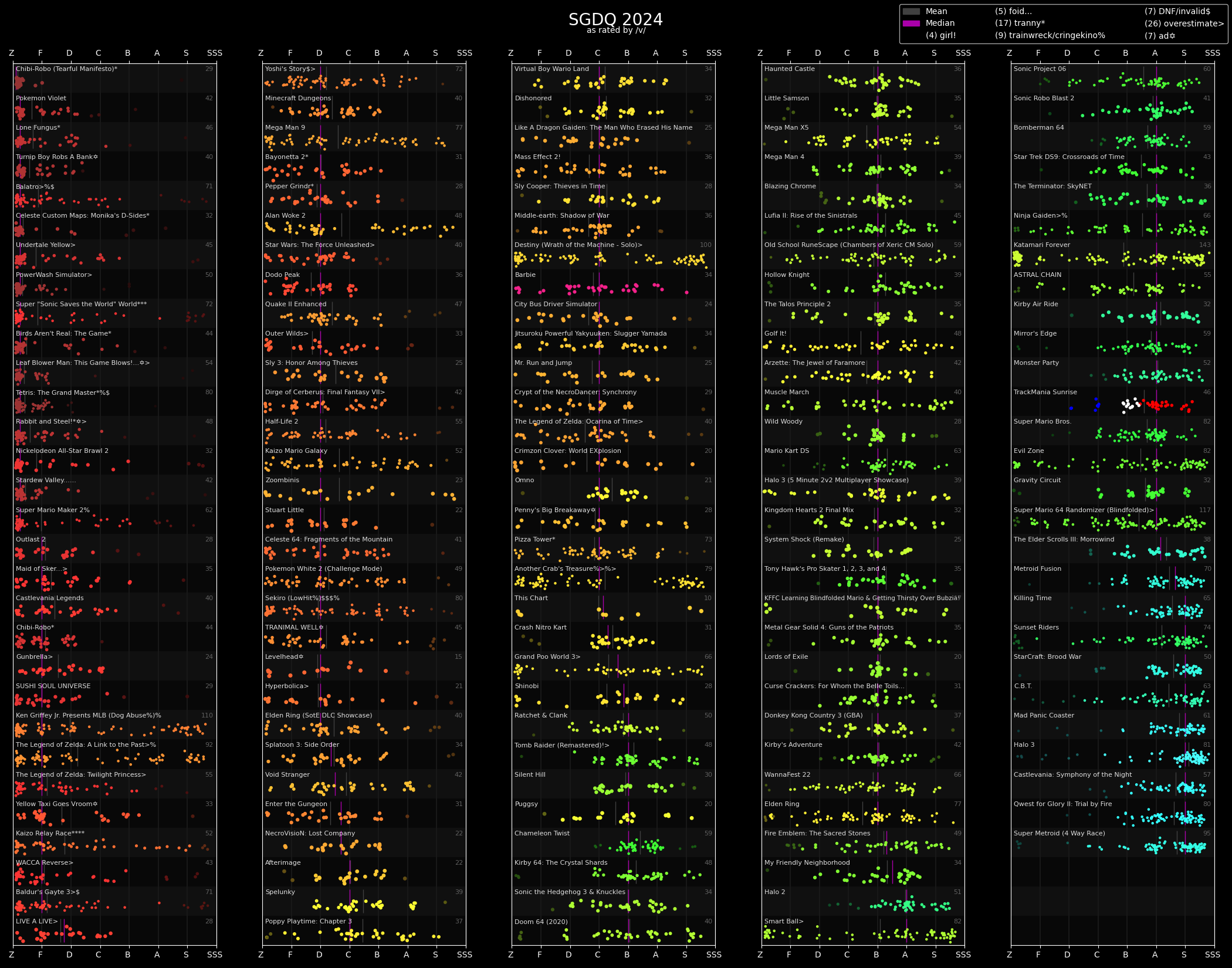Click the '(4) girl!' legend entry
The image size is (1232, 968).
[941, 35]
